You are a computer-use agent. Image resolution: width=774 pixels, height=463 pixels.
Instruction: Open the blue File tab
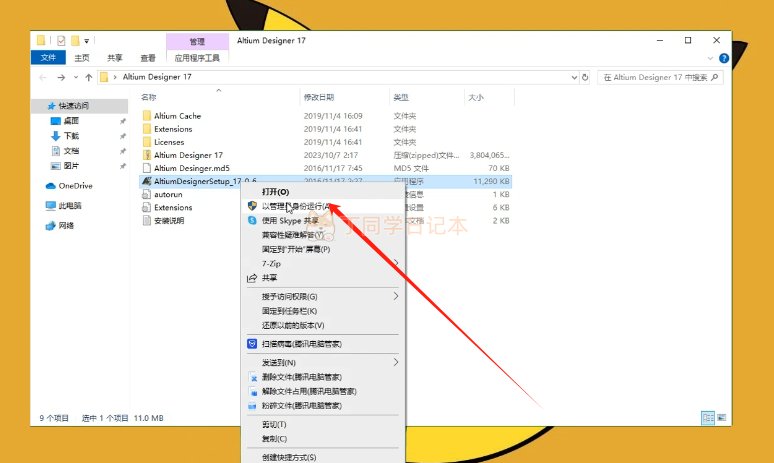coord(48,58)
